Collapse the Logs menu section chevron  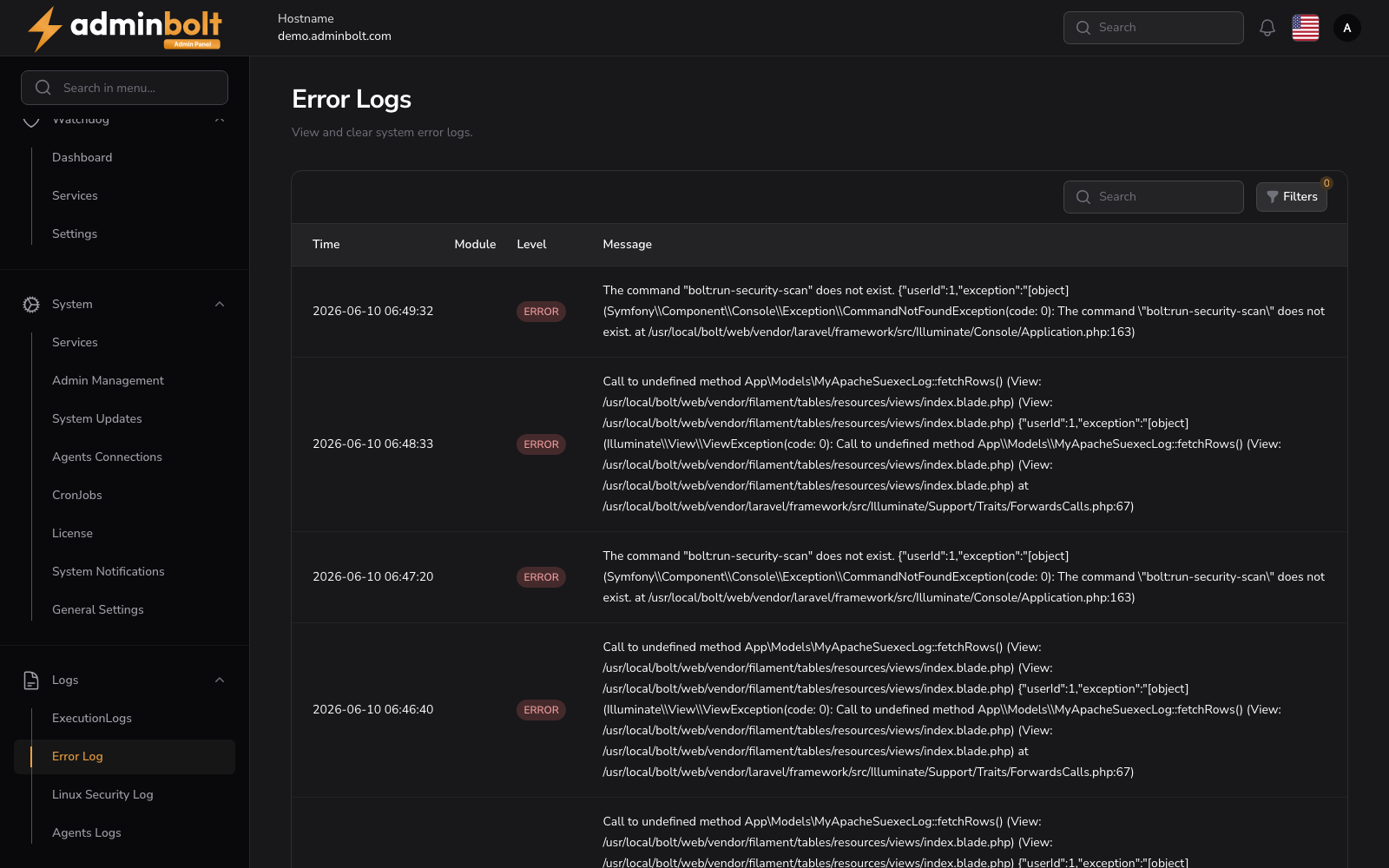coord(220,681)
